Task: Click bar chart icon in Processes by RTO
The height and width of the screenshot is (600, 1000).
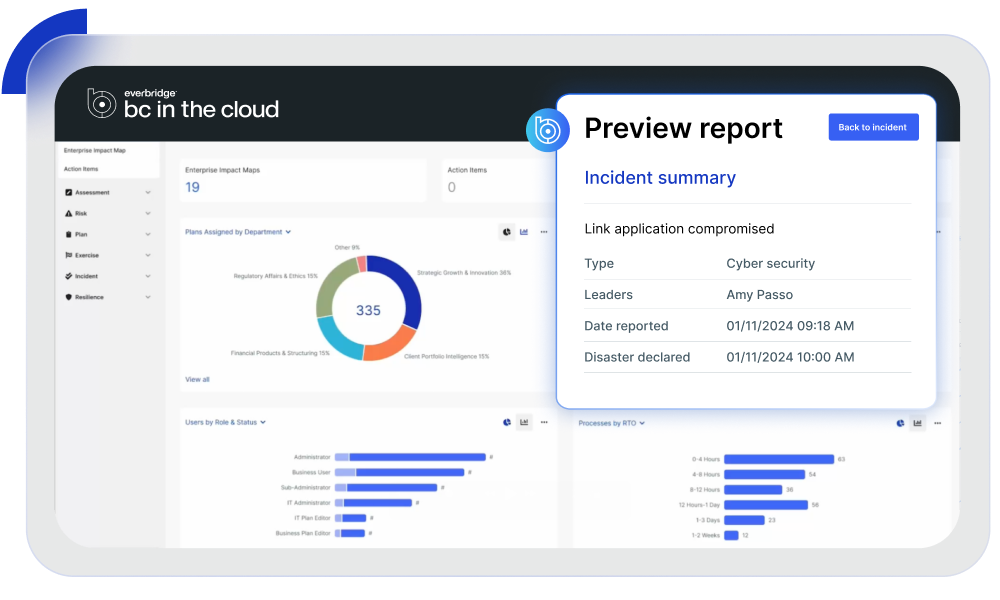Action: [917, 423]
